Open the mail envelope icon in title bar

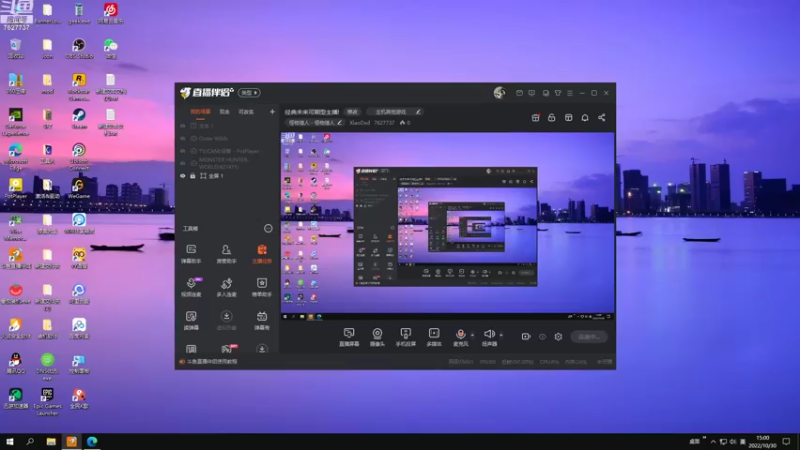tap(519, 93)
